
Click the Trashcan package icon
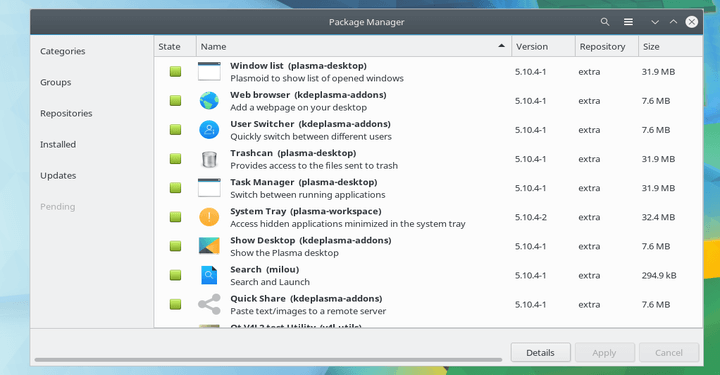[209, 159]
